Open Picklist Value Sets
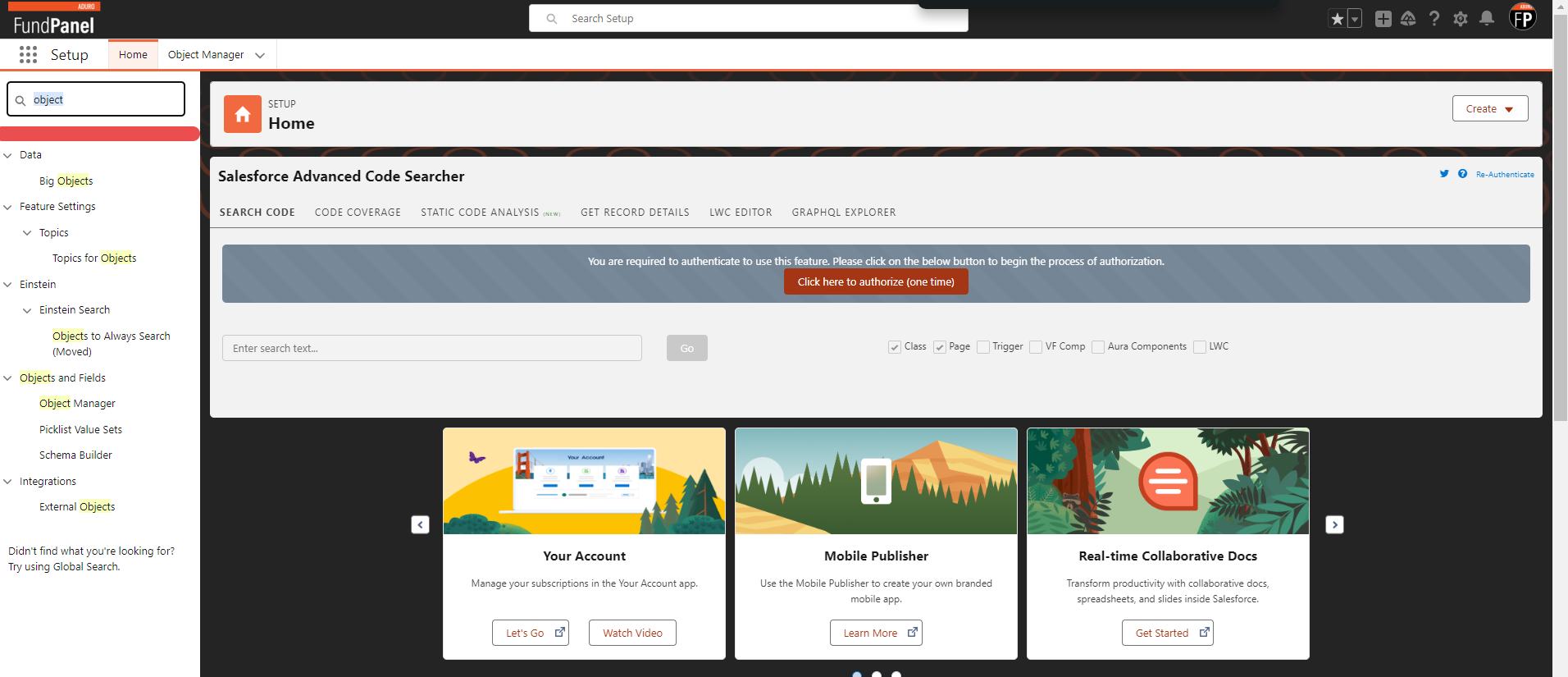This screenshot has height=677, width=1568. (80, 429)
